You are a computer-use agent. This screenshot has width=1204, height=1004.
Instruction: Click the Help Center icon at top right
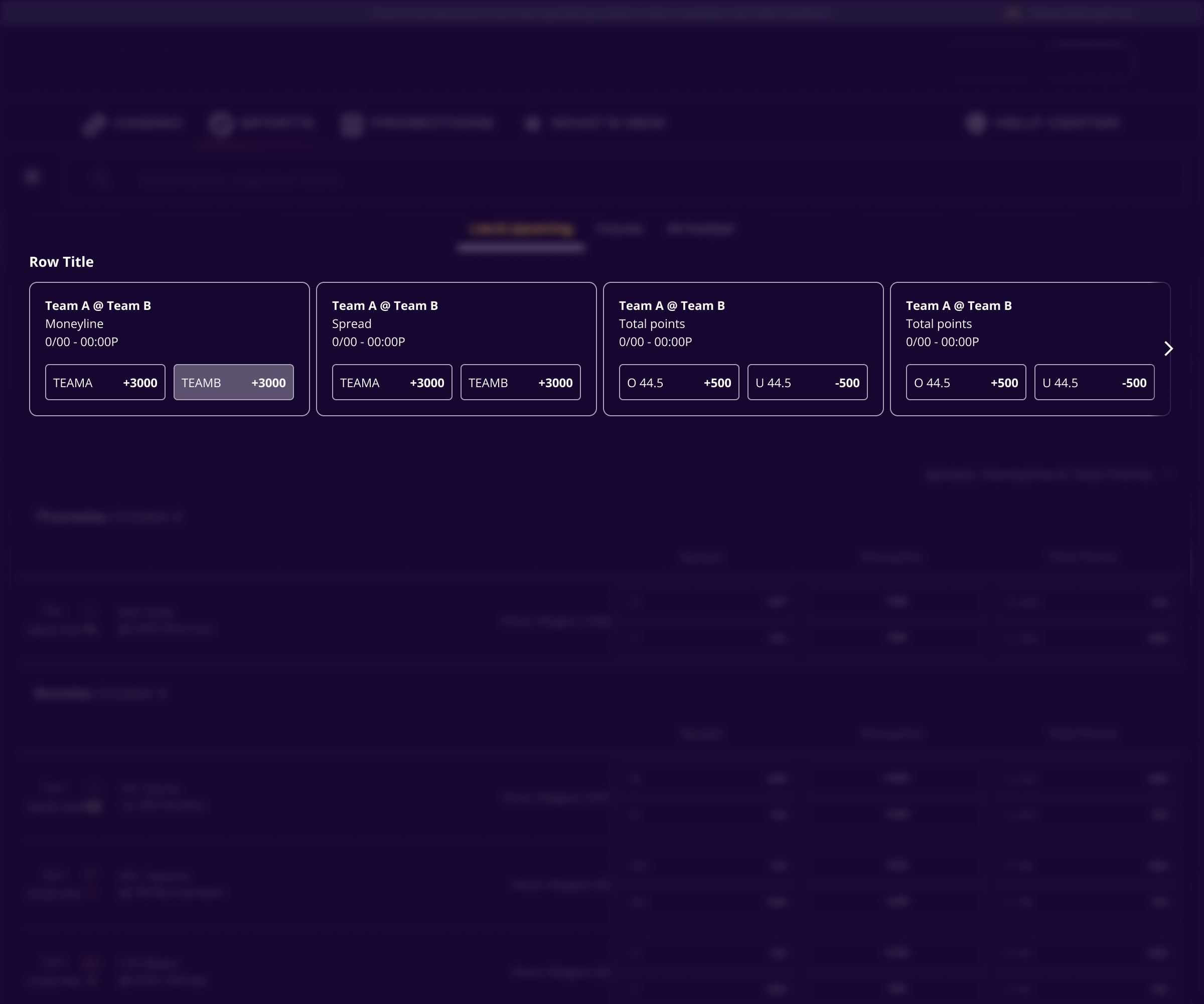[x=975, y=123]
